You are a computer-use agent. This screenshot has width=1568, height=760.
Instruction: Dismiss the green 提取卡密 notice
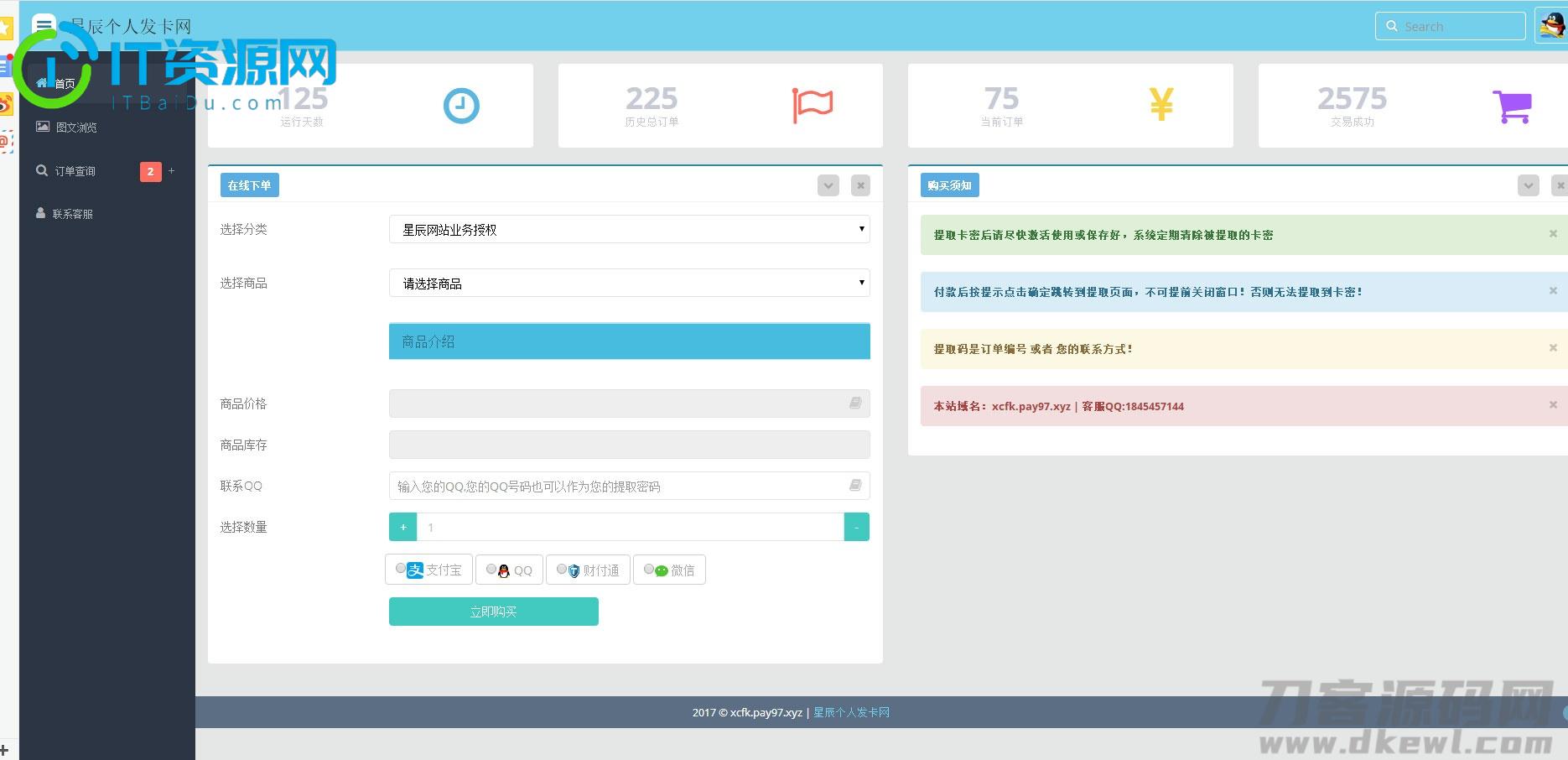(x=1553, y=234)
